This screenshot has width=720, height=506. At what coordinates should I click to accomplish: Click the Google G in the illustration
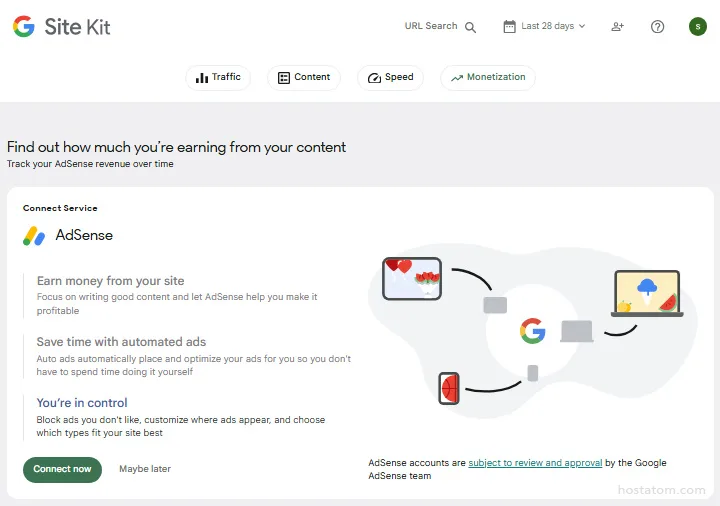coord(533,331)
